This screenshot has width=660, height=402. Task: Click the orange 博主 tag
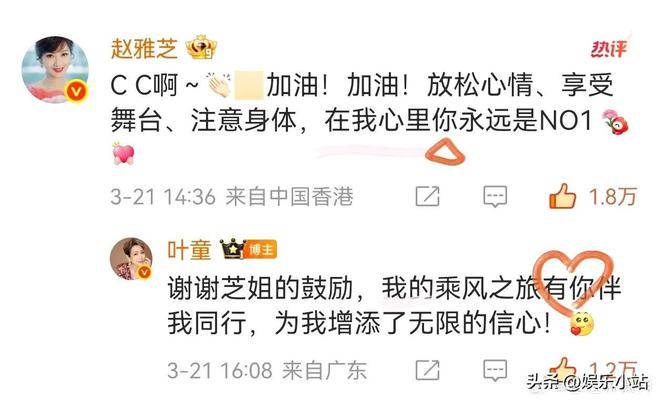[261, 250]
